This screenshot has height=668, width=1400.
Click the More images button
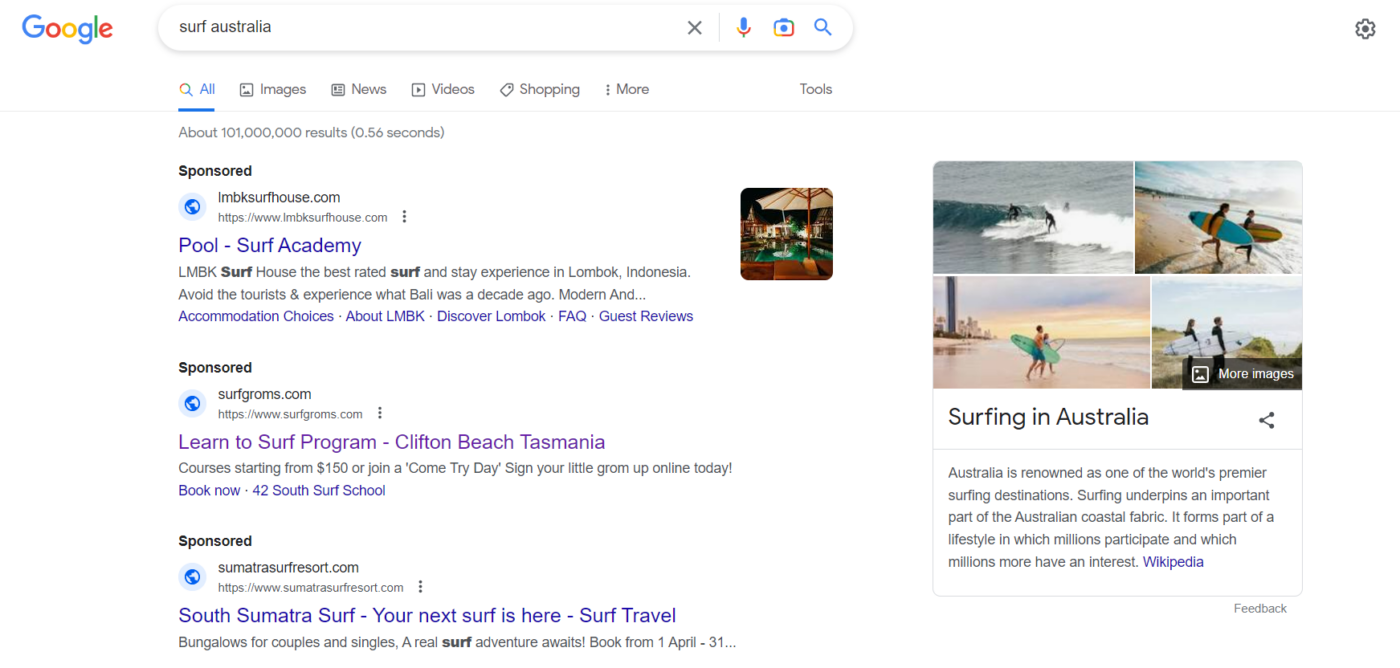[x=1243, y=374]
